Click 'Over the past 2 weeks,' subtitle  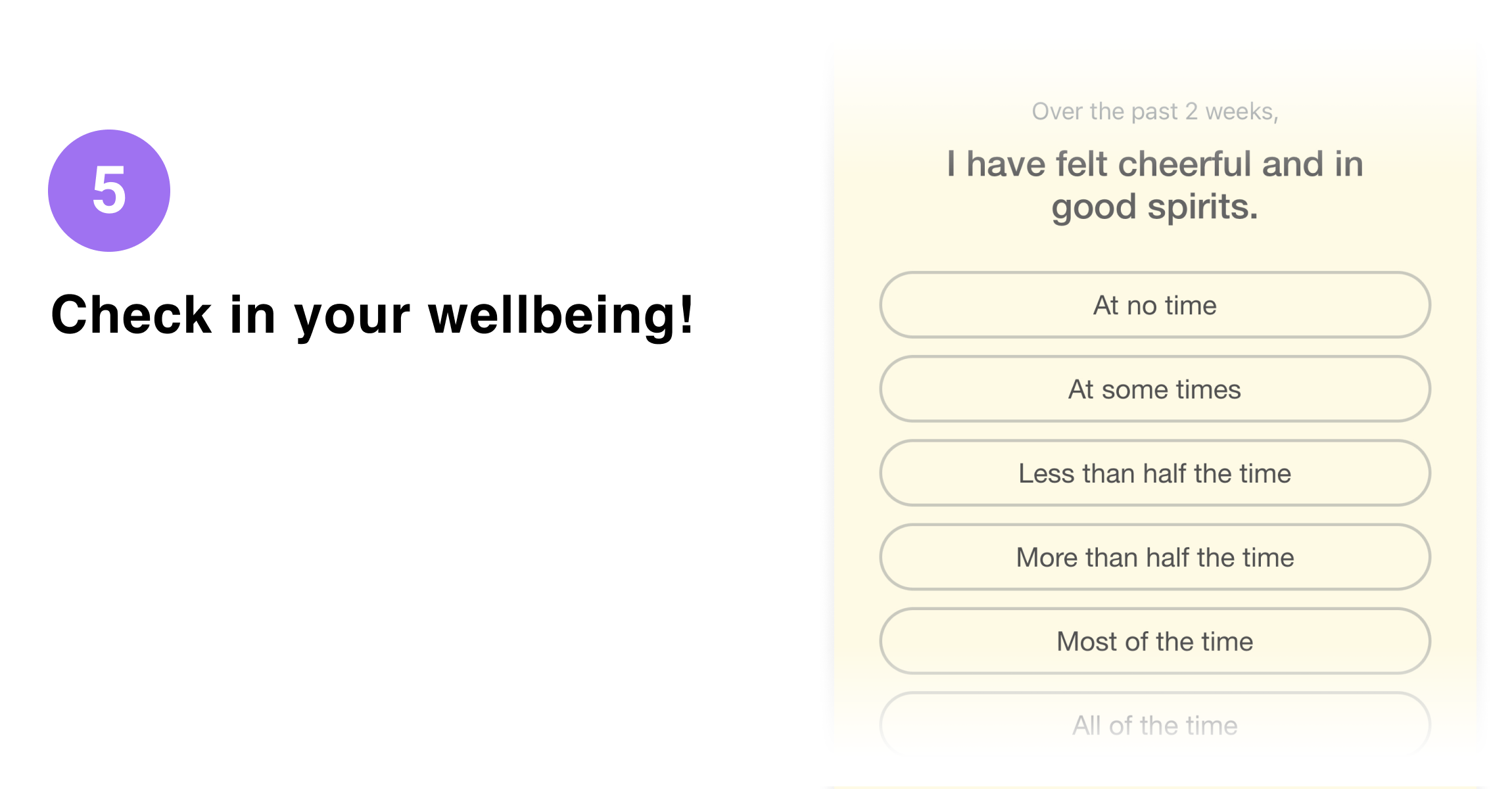1154,112
